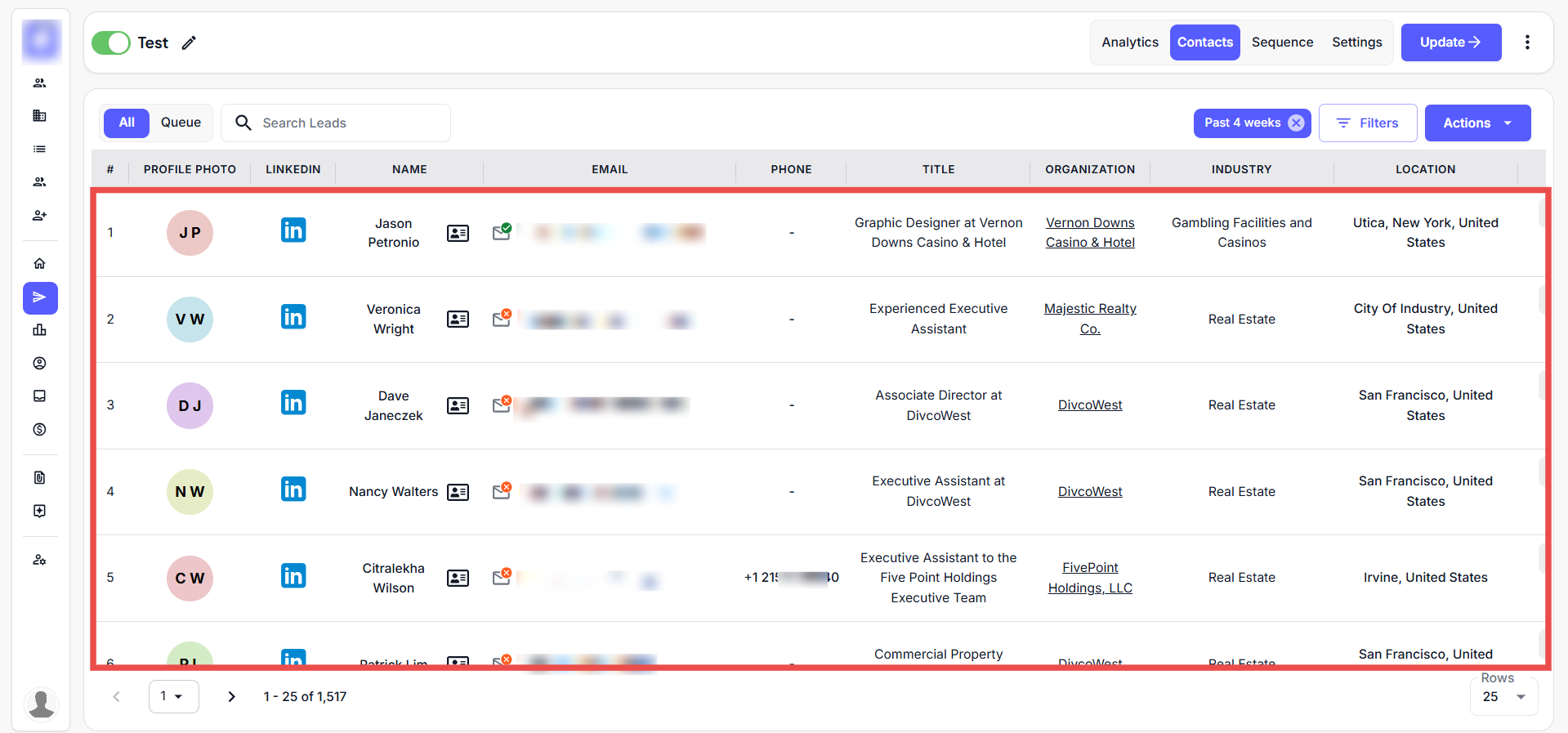Click the bar chart icon in sidebar

click(x=39, y=330)
